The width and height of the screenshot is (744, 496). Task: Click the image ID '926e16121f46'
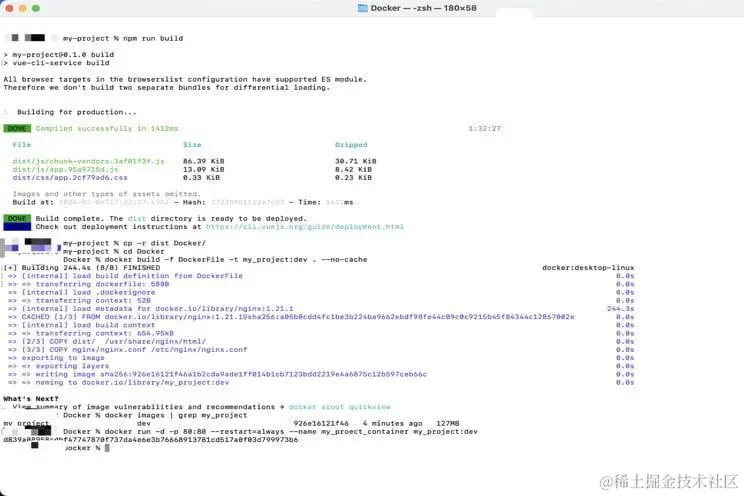321,423
